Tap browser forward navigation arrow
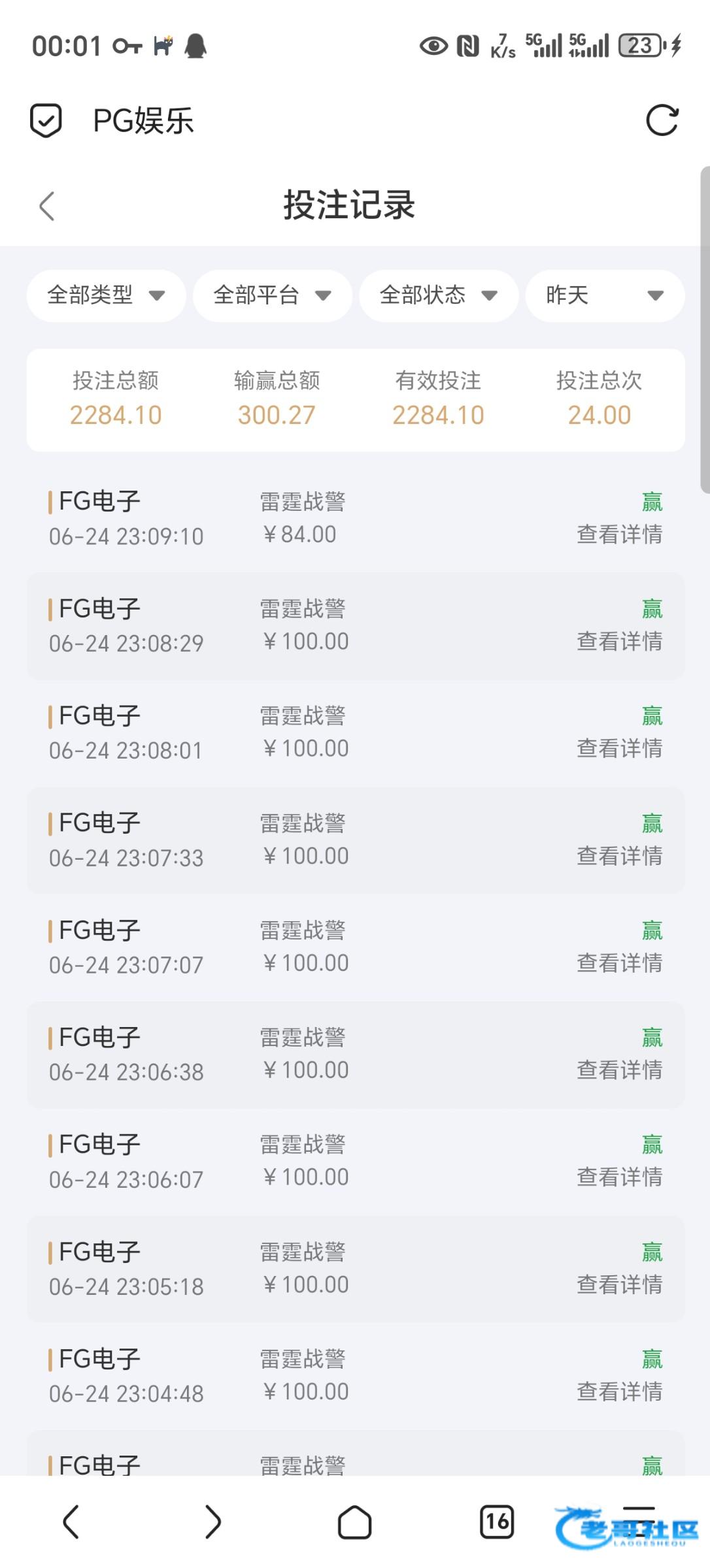 coord(212,1522)
